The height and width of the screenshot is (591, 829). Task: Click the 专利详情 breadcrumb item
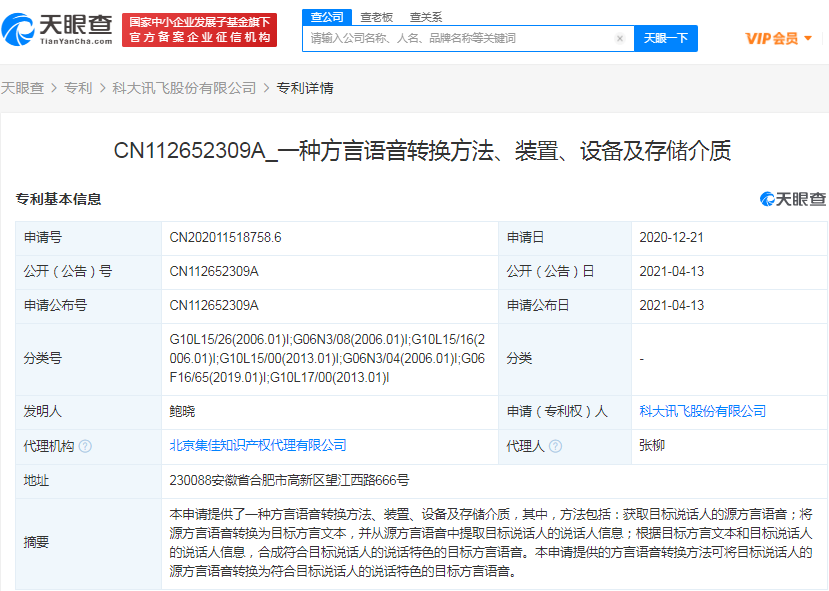coord(305,88)
